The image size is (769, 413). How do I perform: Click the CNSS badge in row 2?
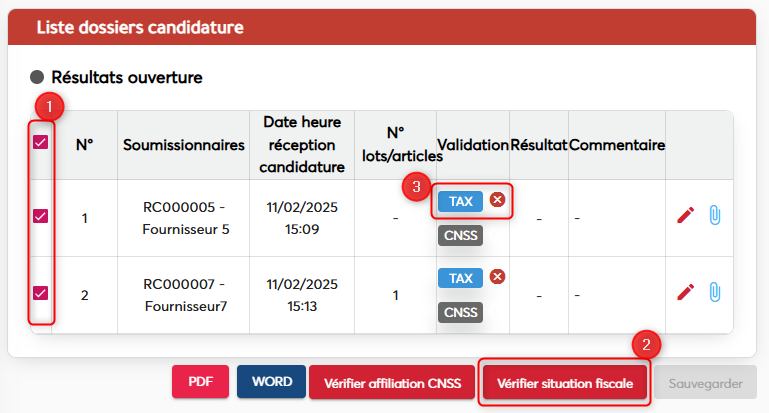[x=460, y=313]
